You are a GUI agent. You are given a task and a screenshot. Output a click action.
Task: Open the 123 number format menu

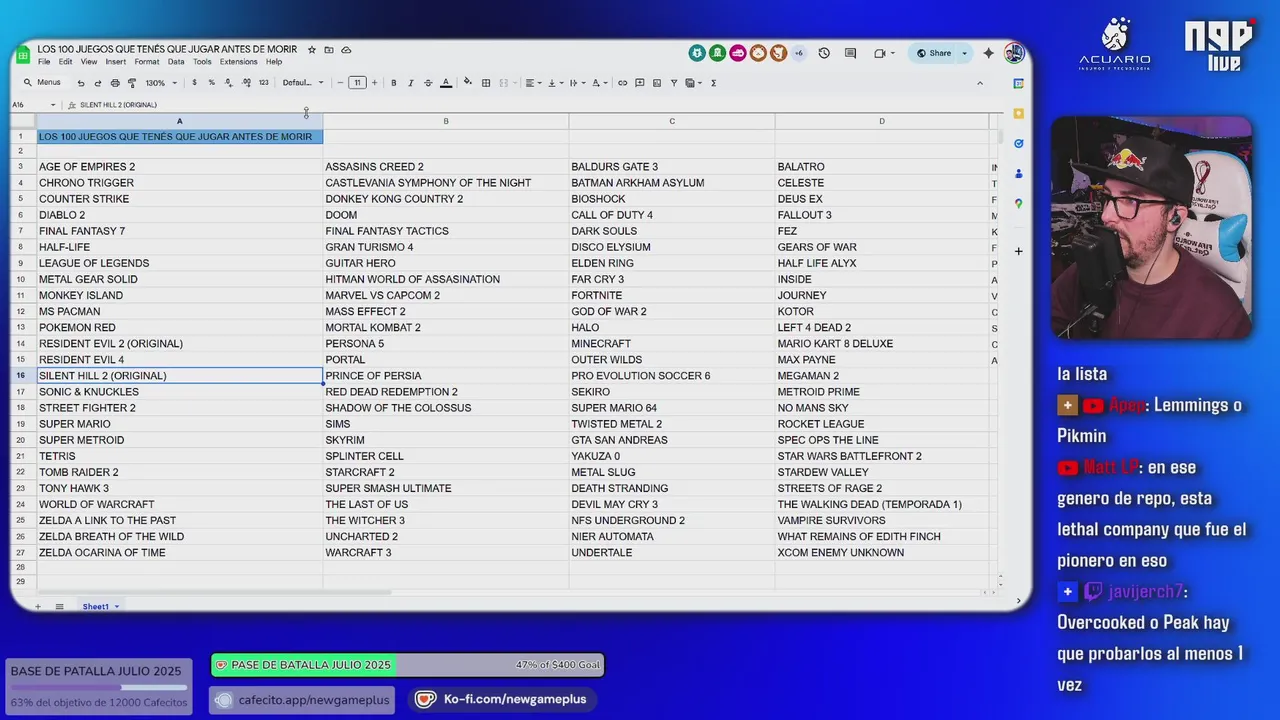tap(263, 83)
